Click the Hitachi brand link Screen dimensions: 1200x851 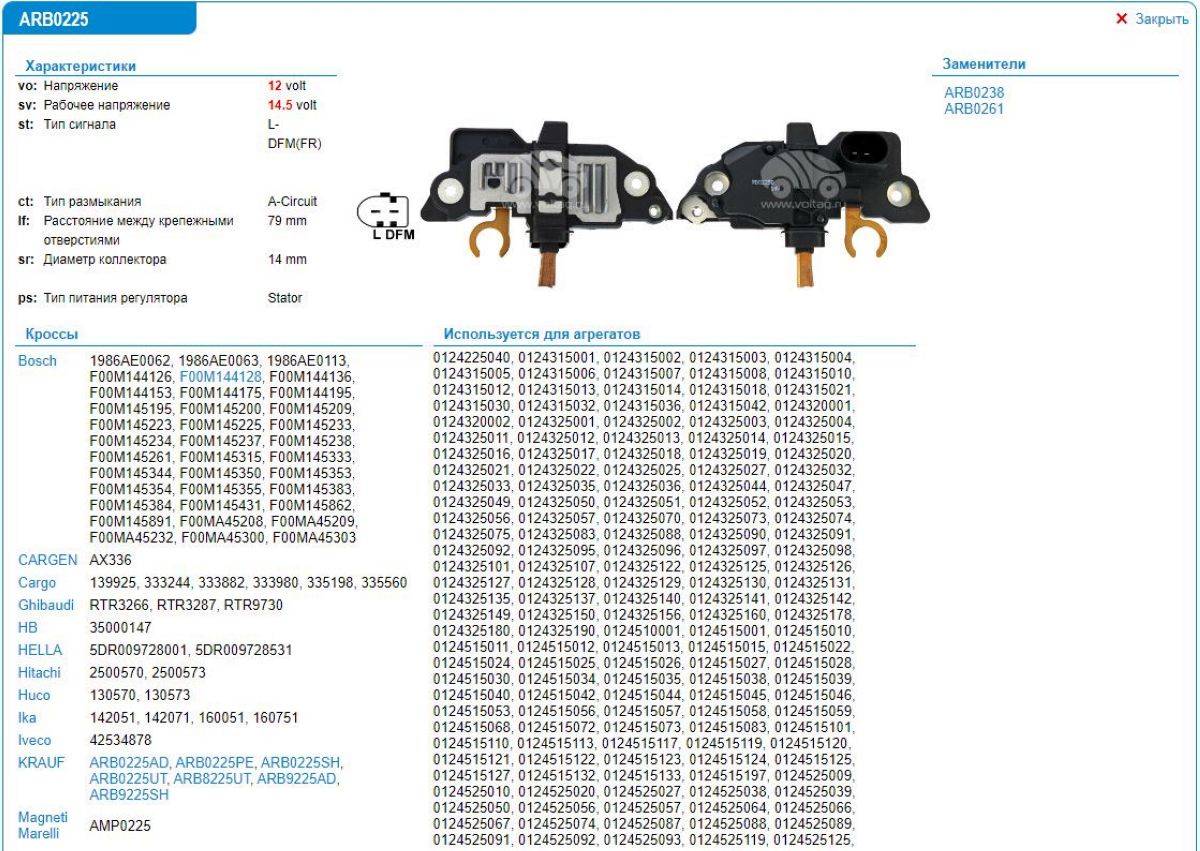pos(39,673)
